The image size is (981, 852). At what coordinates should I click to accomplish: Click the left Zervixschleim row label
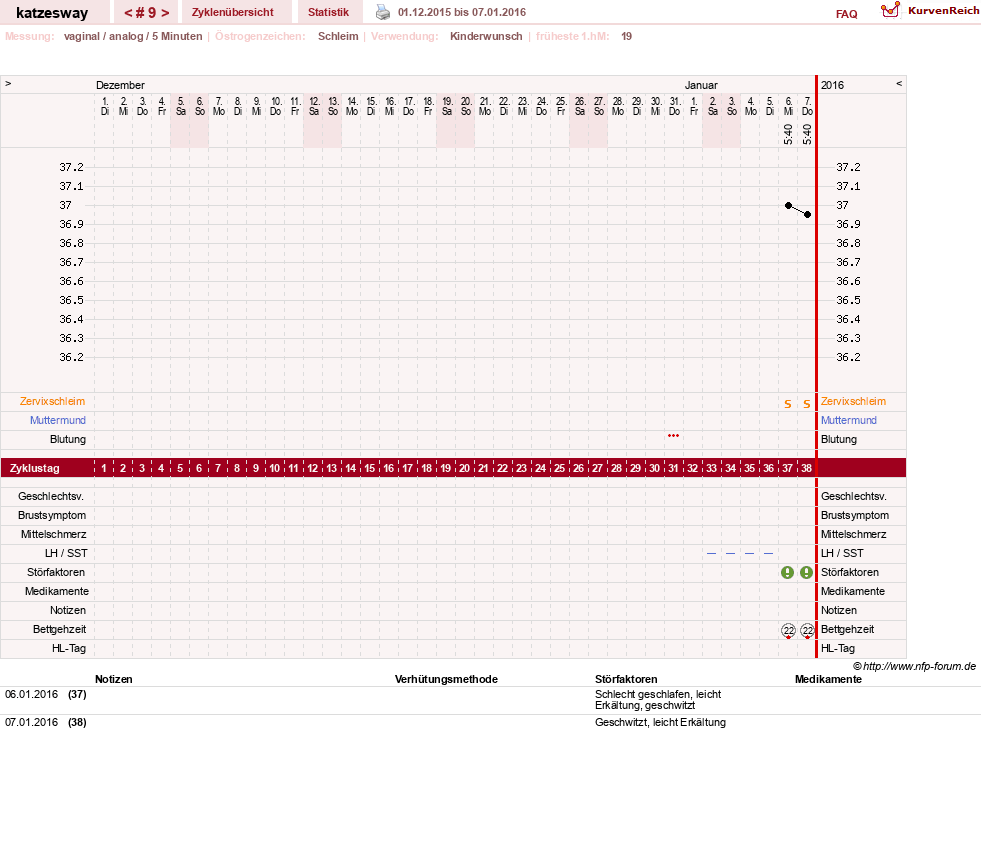coord(53,402)
